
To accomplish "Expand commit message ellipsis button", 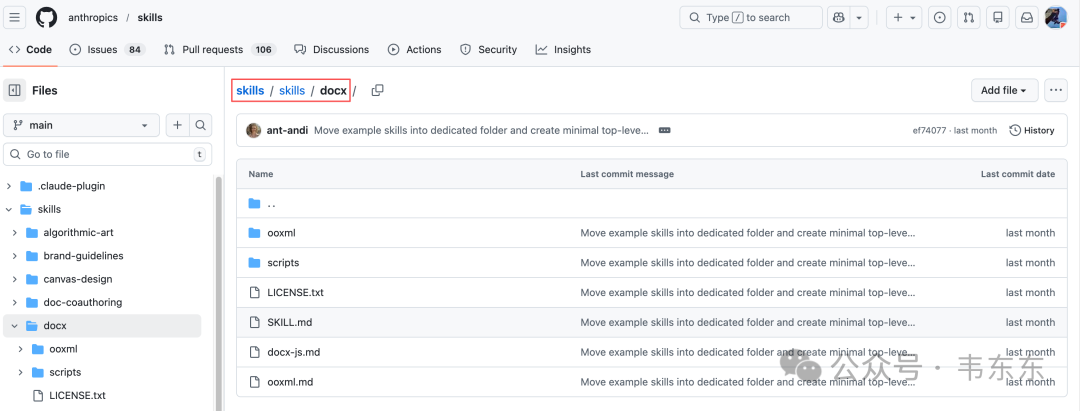I will click(x=665, y=130).
